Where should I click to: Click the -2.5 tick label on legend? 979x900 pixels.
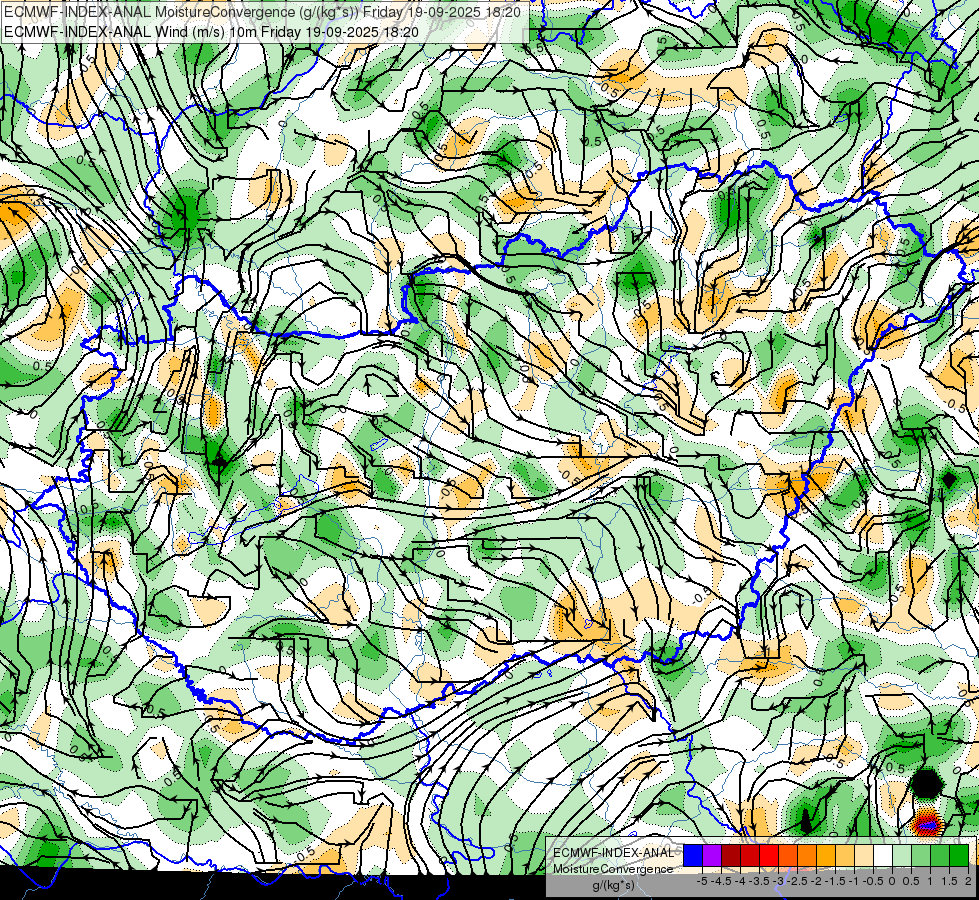pyautogui.click(x=797, y=881)
